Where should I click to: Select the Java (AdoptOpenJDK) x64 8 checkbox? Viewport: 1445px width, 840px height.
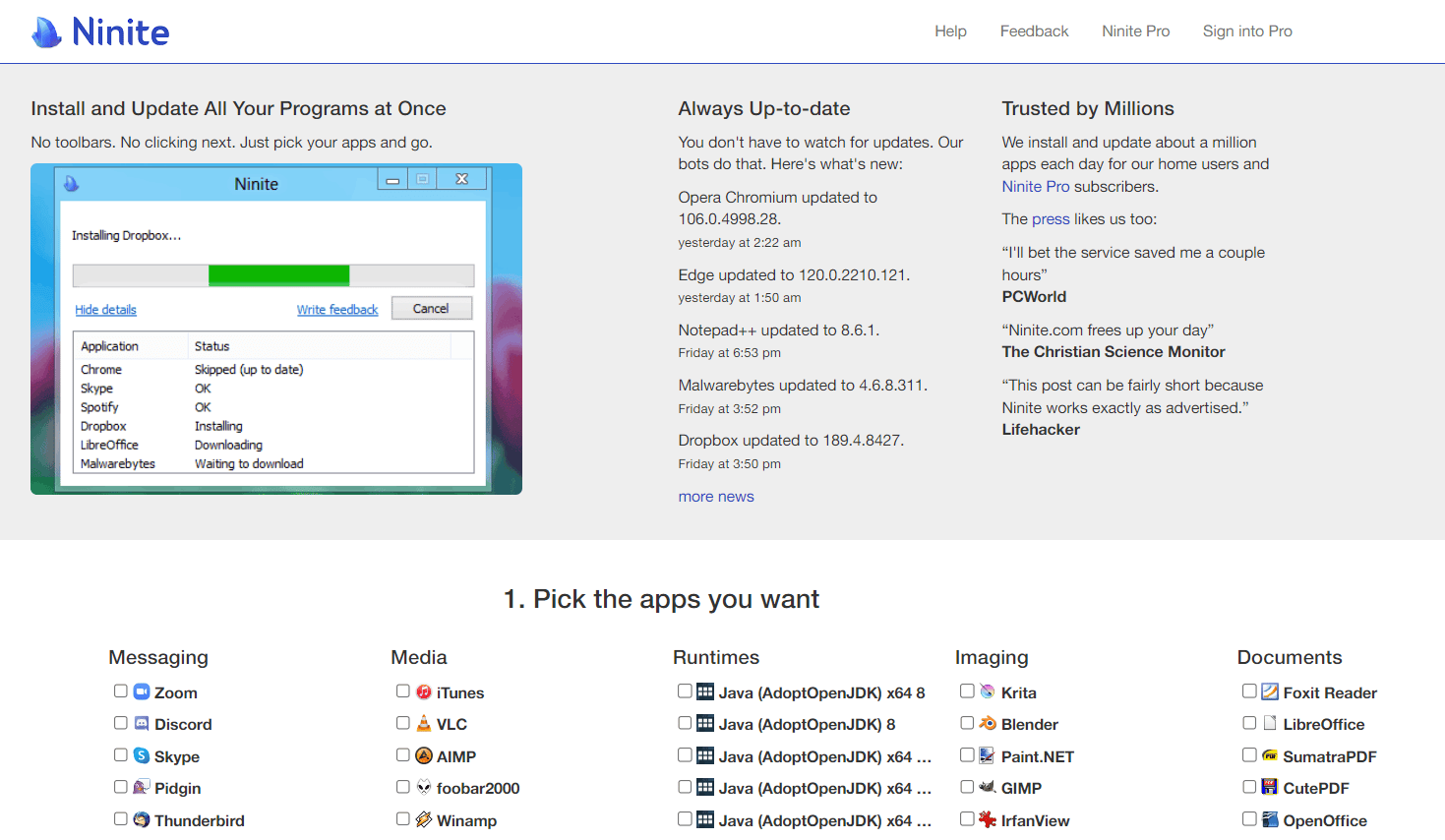[685, 690]
